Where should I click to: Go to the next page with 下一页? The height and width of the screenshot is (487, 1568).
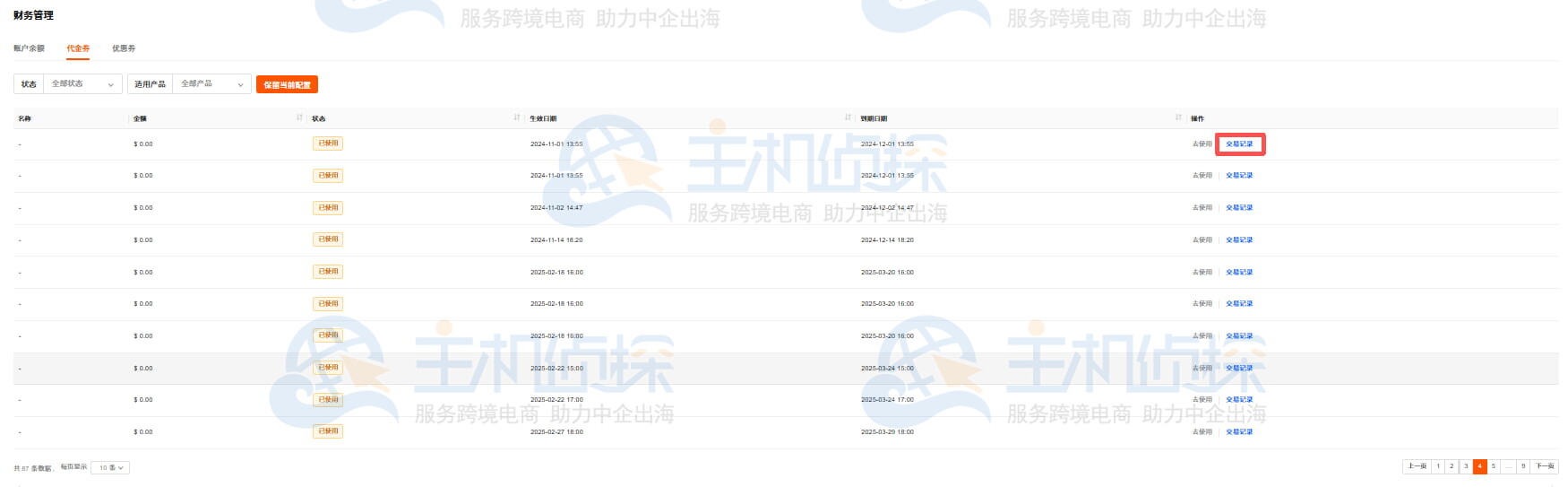(x=1545, y=466)
